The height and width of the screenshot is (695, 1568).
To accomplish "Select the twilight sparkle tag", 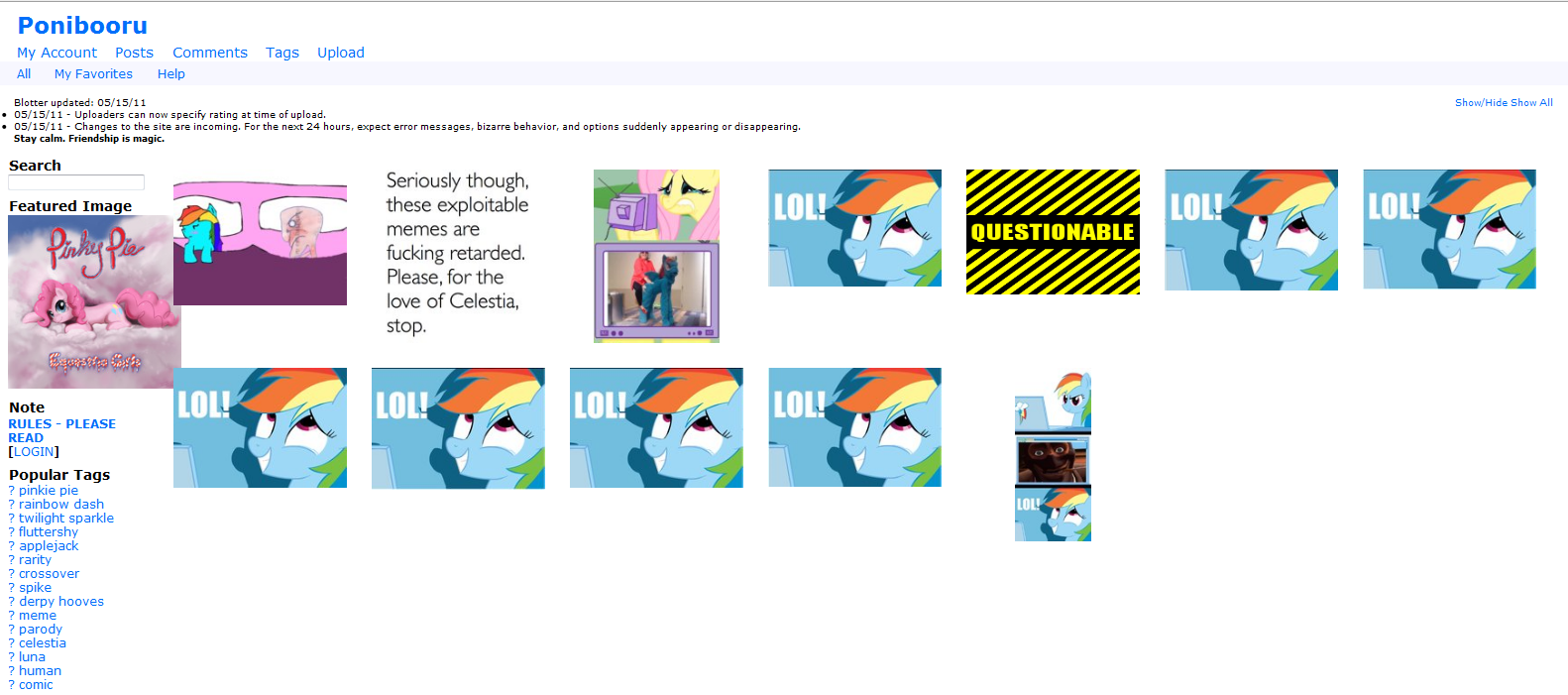I will 66,518.
